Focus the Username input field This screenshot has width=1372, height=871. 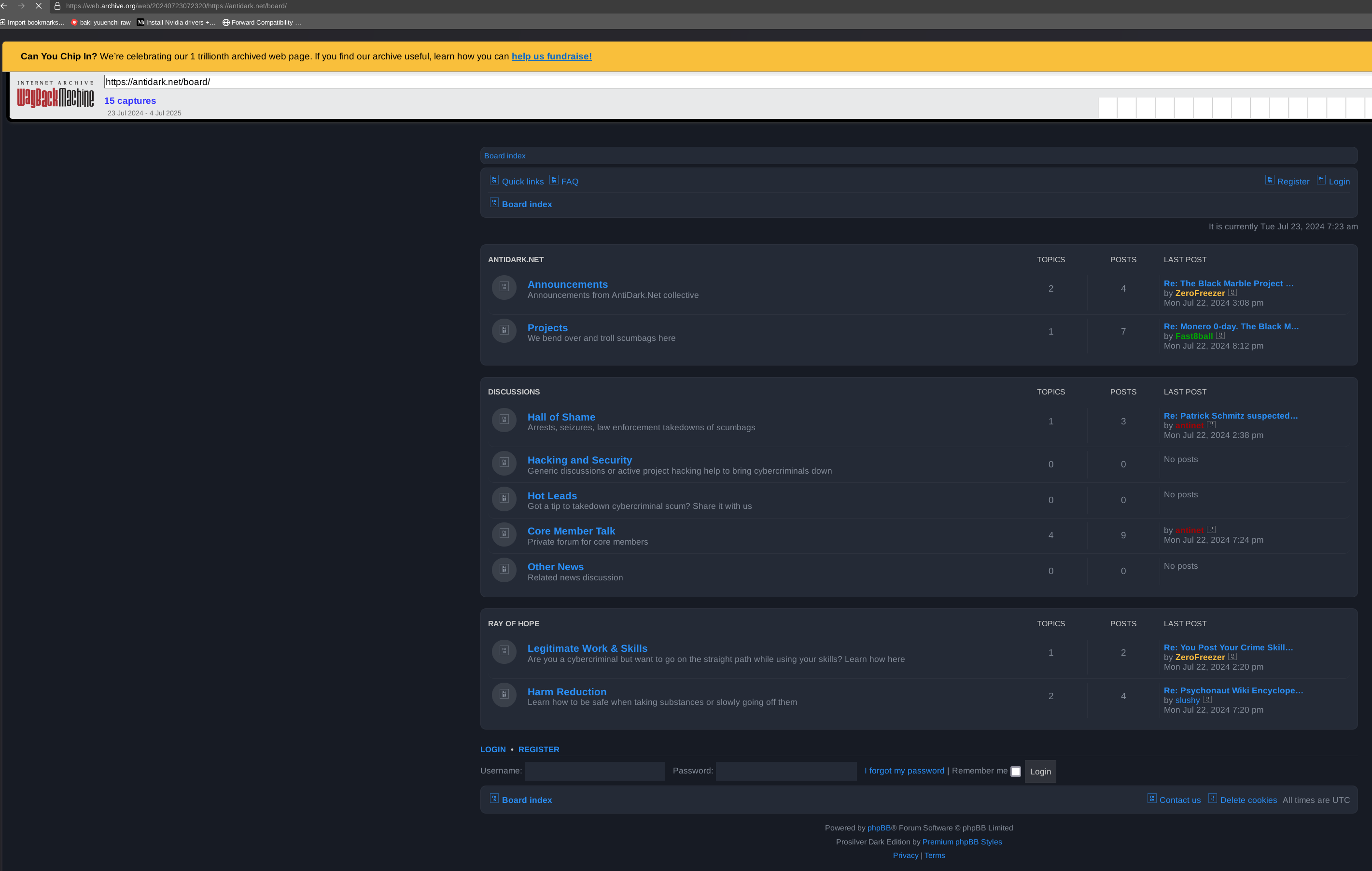point(594,771)
